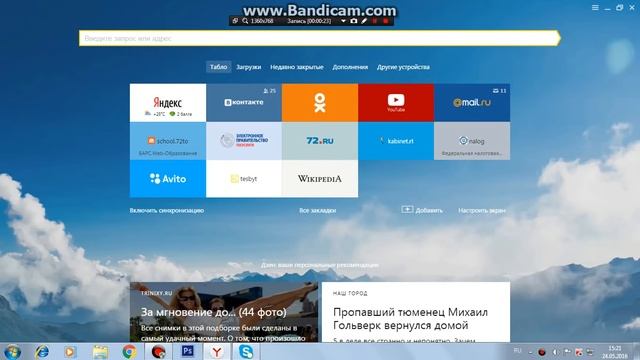Open the Яндекс tile

[x=168, y=102]
